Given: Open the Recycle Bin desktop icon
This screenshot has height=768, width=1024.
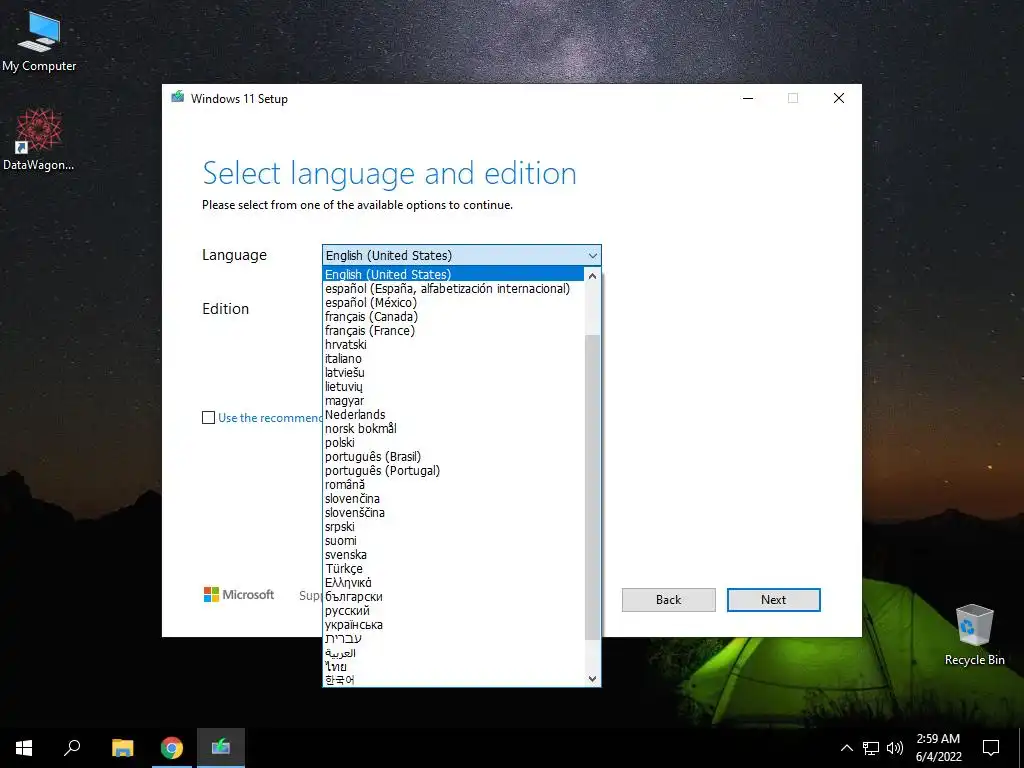Looking at the screenshot, I should coord(974,634).
